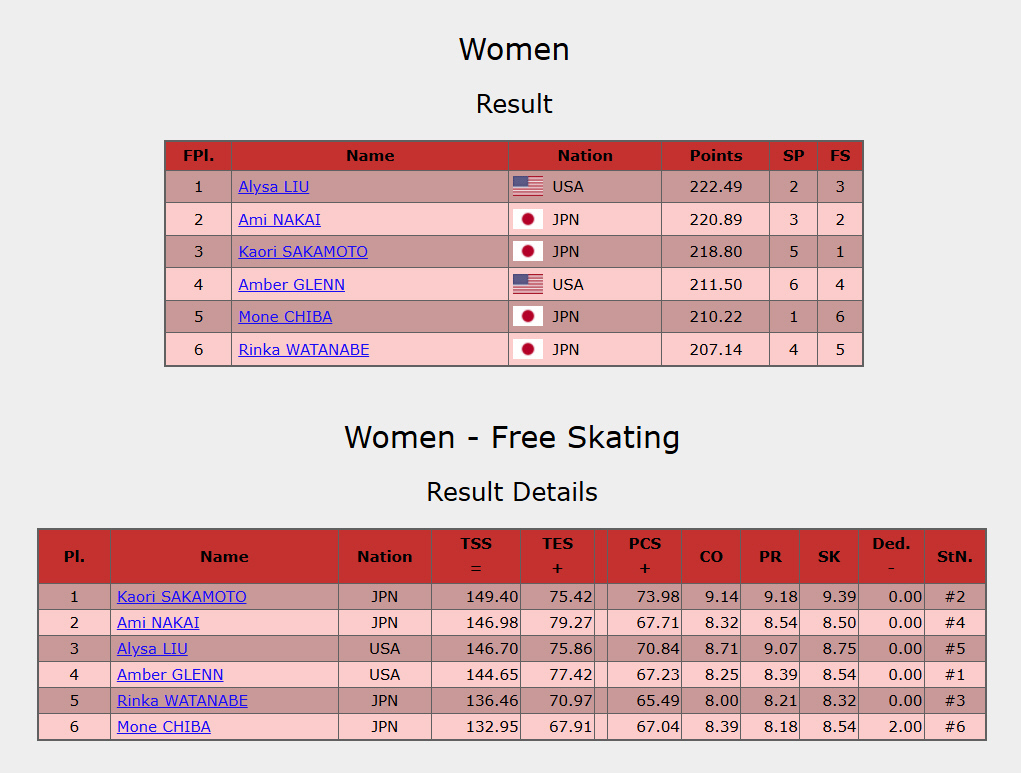The height and width of the screenshot is (773, 1021).
Task: Click the Ded. column header
Action: coord(890,556)
